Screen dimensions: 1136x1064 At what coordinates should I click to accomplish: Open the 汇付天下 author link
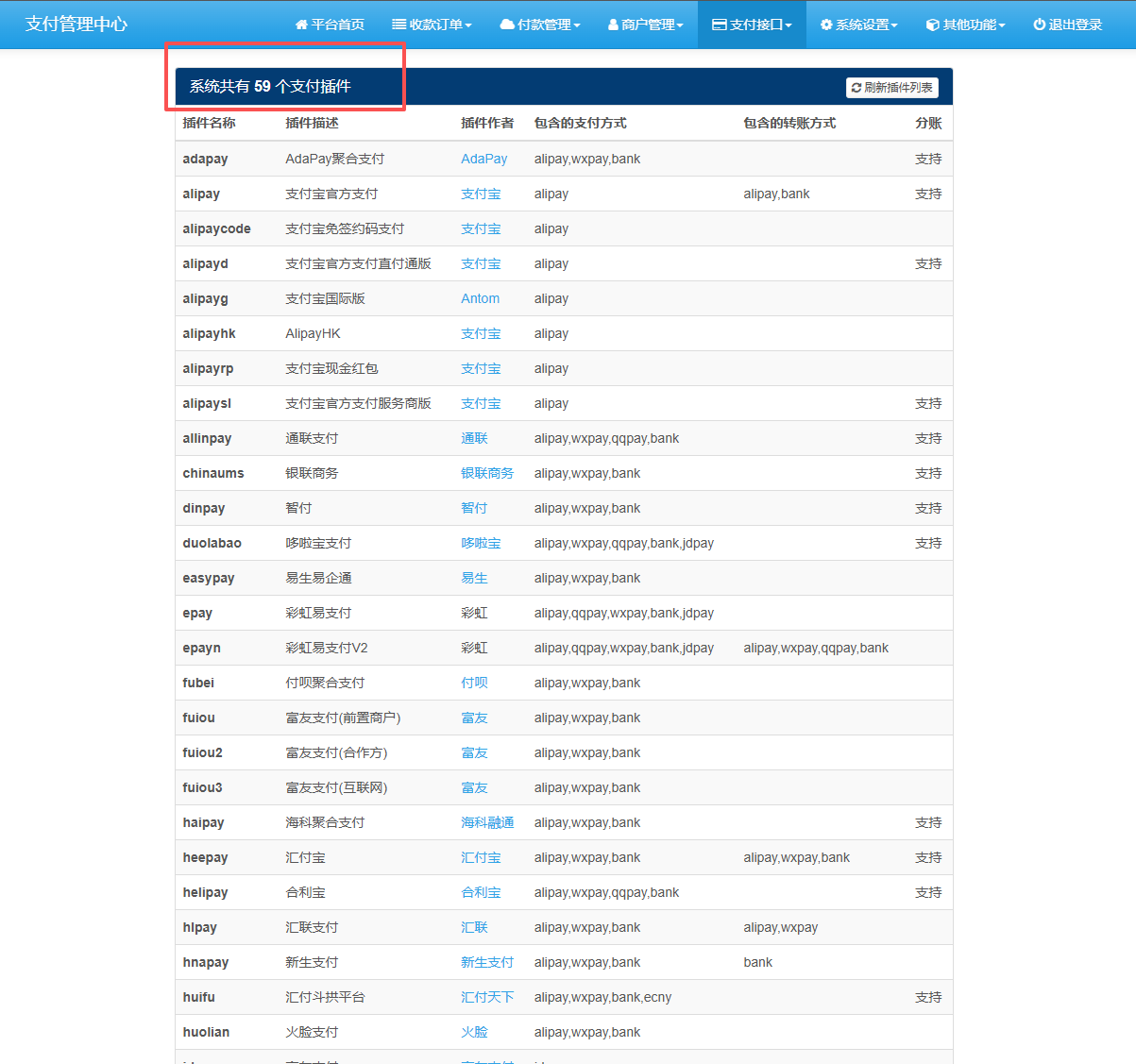click(487, 997)
